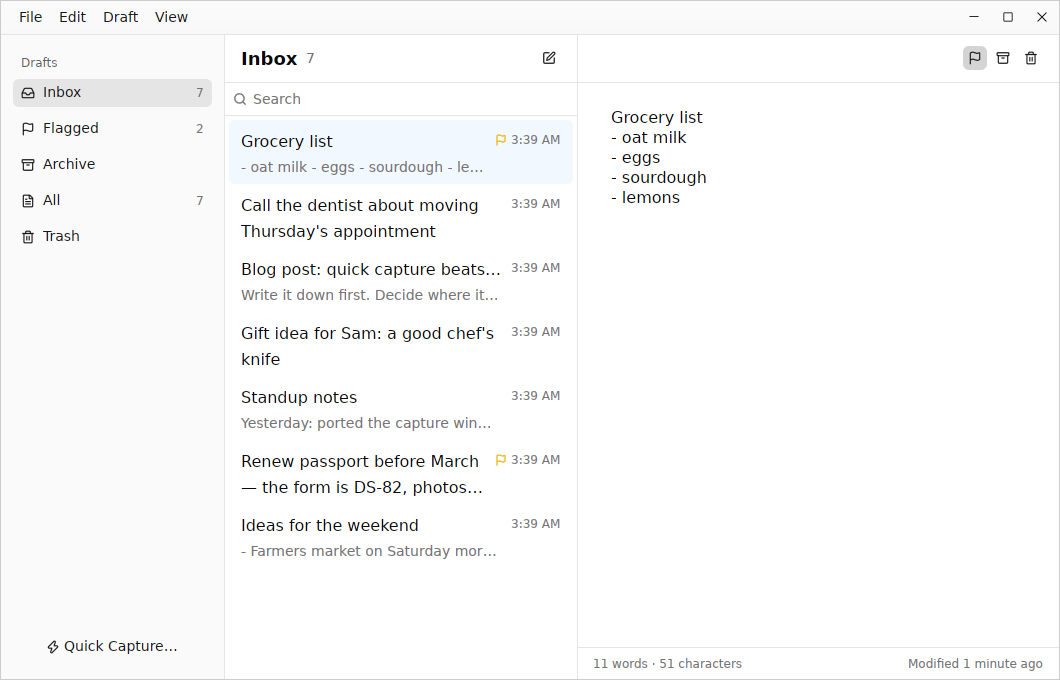
Task: Open the Ideas for the weekend draft
Action: (x=401, y=537)
